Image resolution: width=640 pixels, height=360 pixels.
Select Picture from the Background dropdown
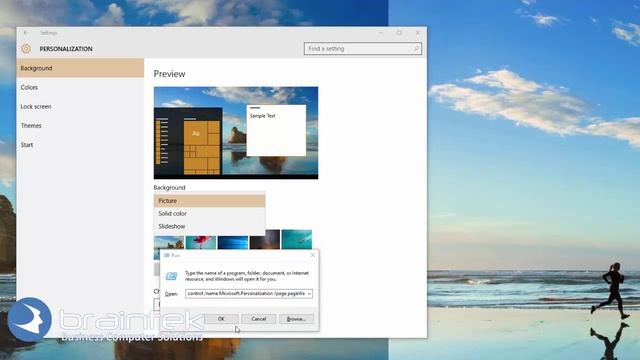click(x=209, y=201)
